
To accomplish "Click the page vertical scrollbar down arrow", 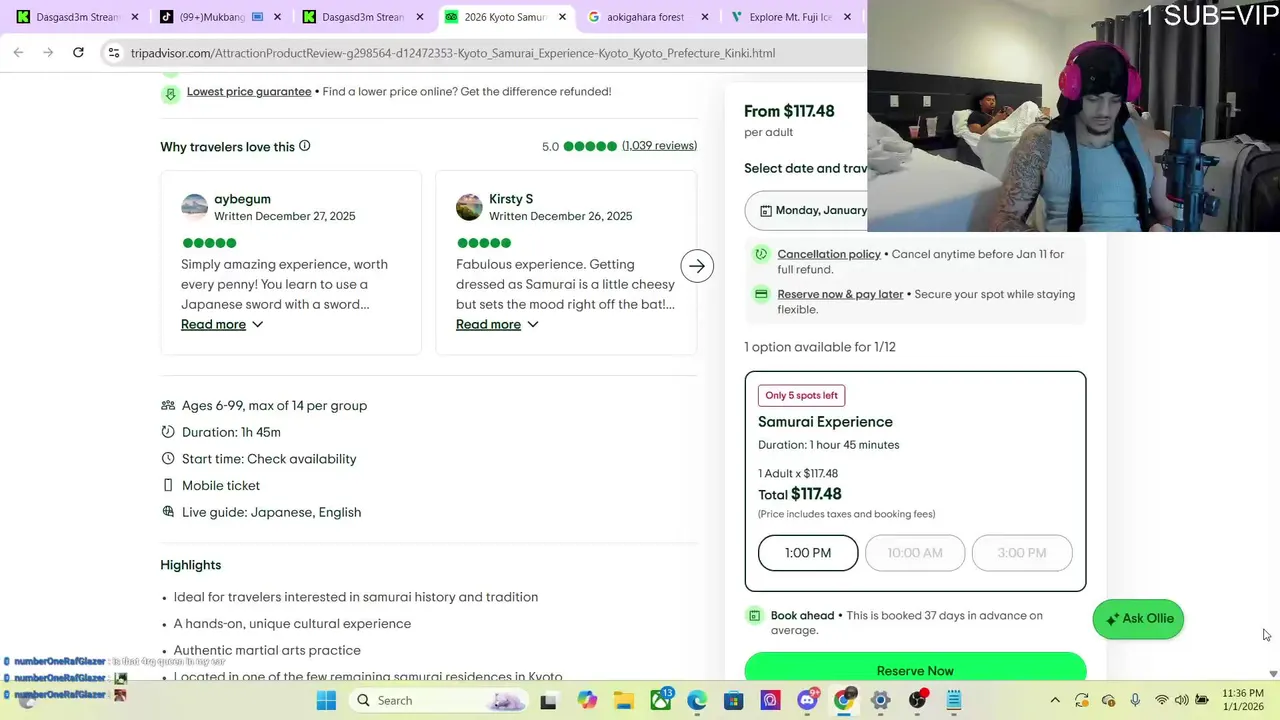I will click(x=1272, y=674).
